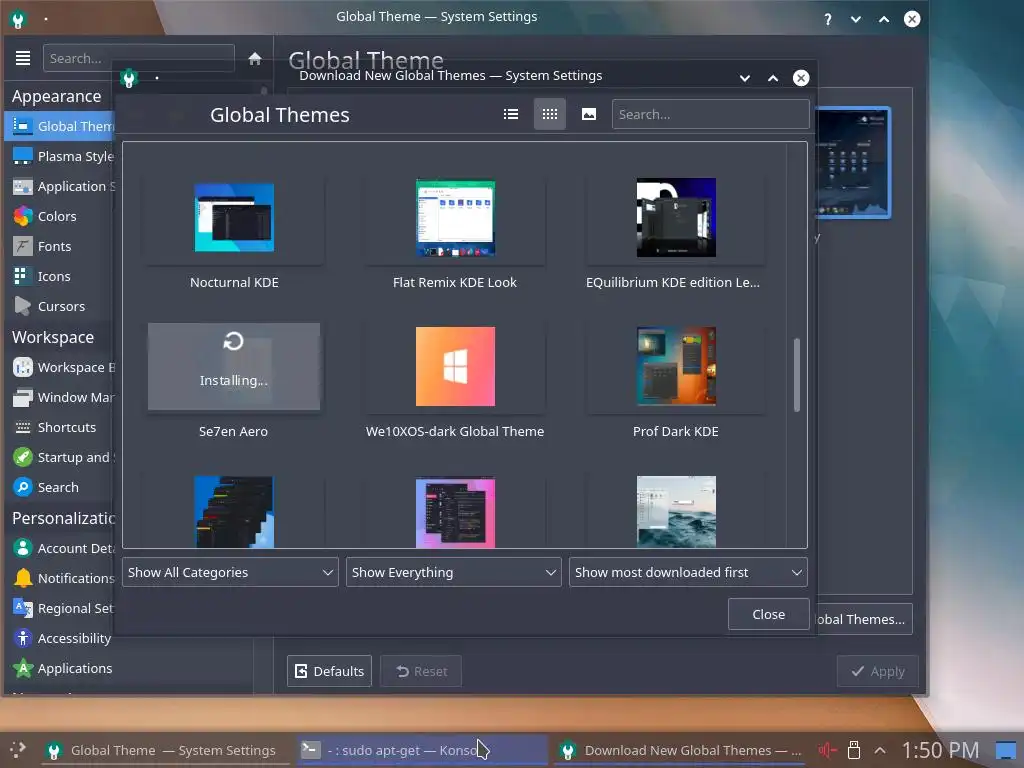Select Startup and Shutdown in the sidebar

(60, 457)
